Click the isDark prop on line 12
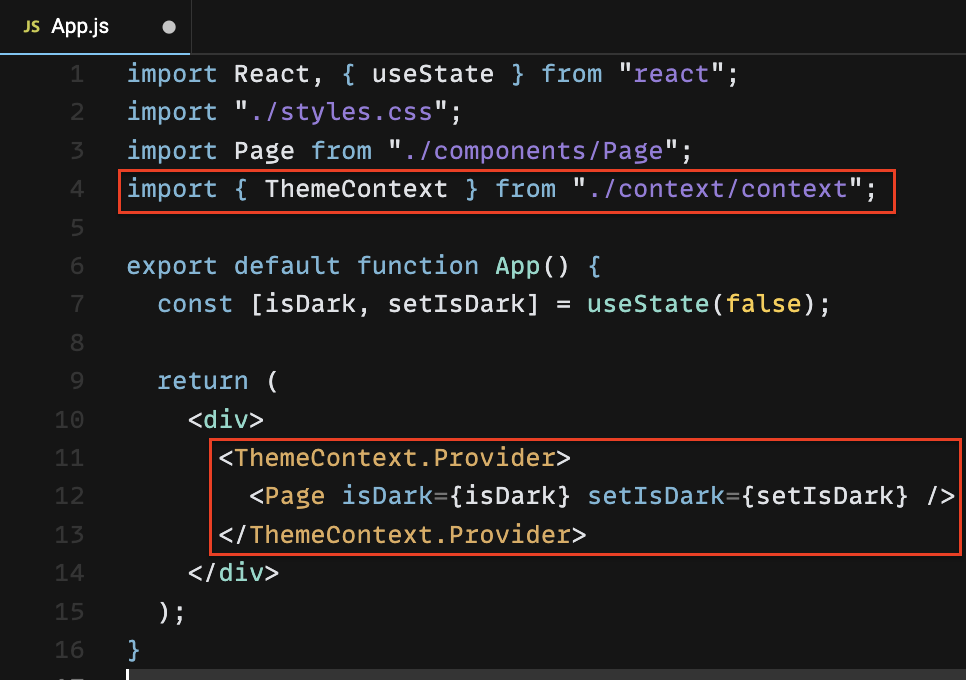This screenshot has height=680, width=966. coord(388,496)
